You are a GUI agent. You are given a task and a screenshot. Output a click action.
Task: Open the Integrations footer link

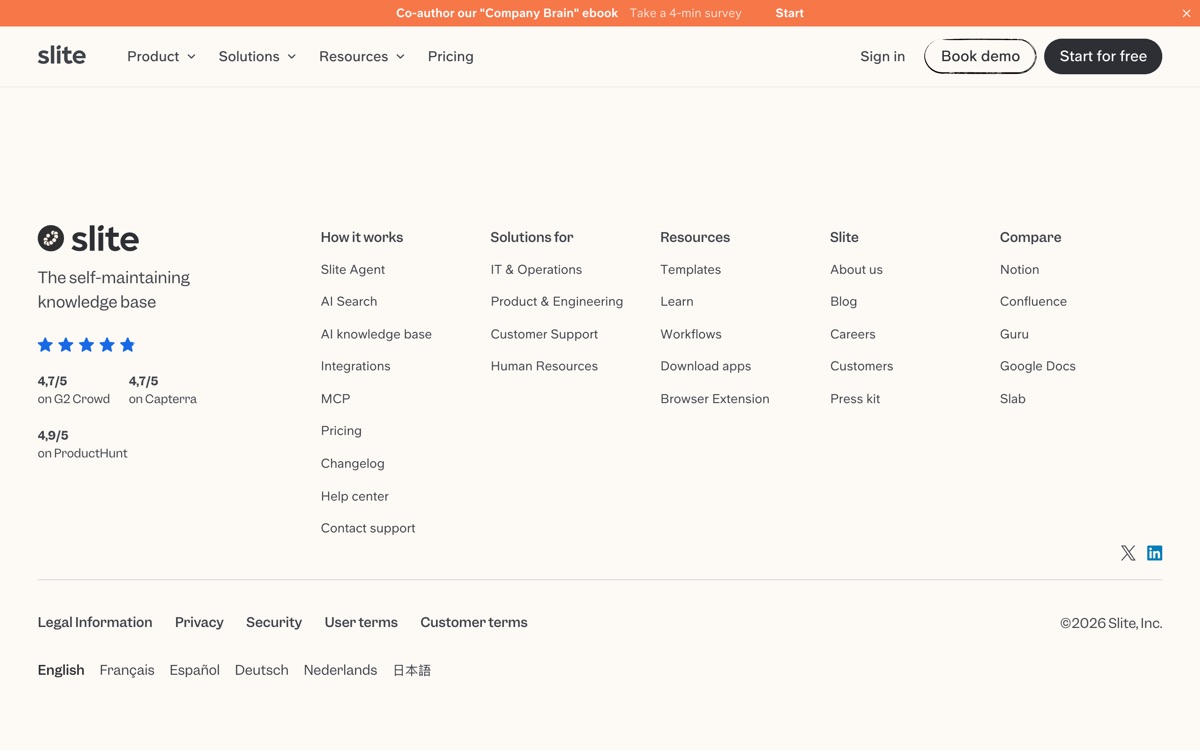(356, 366)
